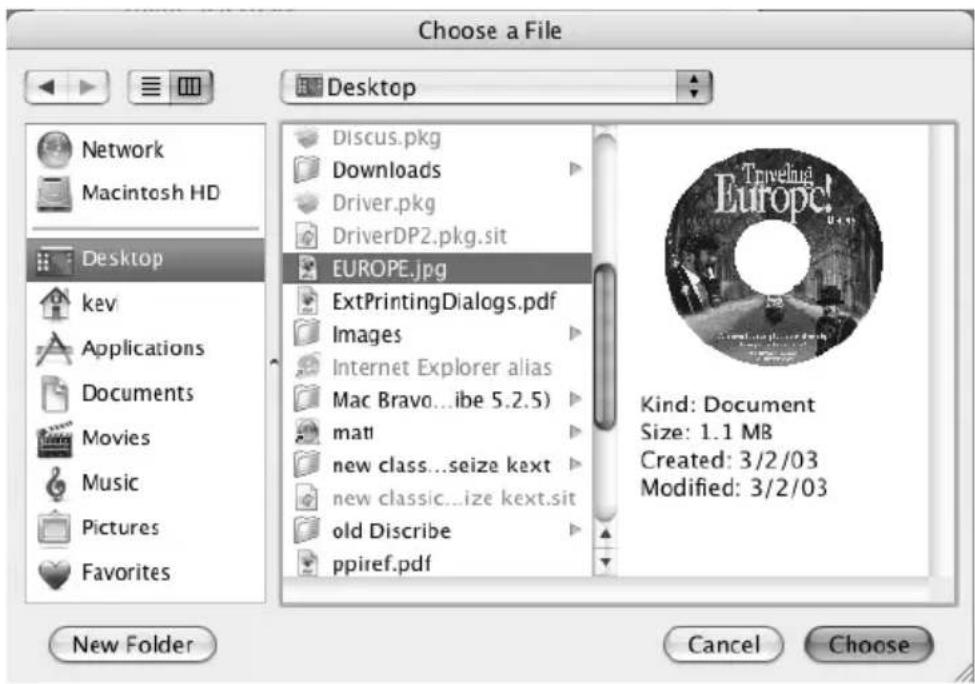Click the vertical scrollbar thumb of file list
975x684 pixels.
(x=604, y=348)
